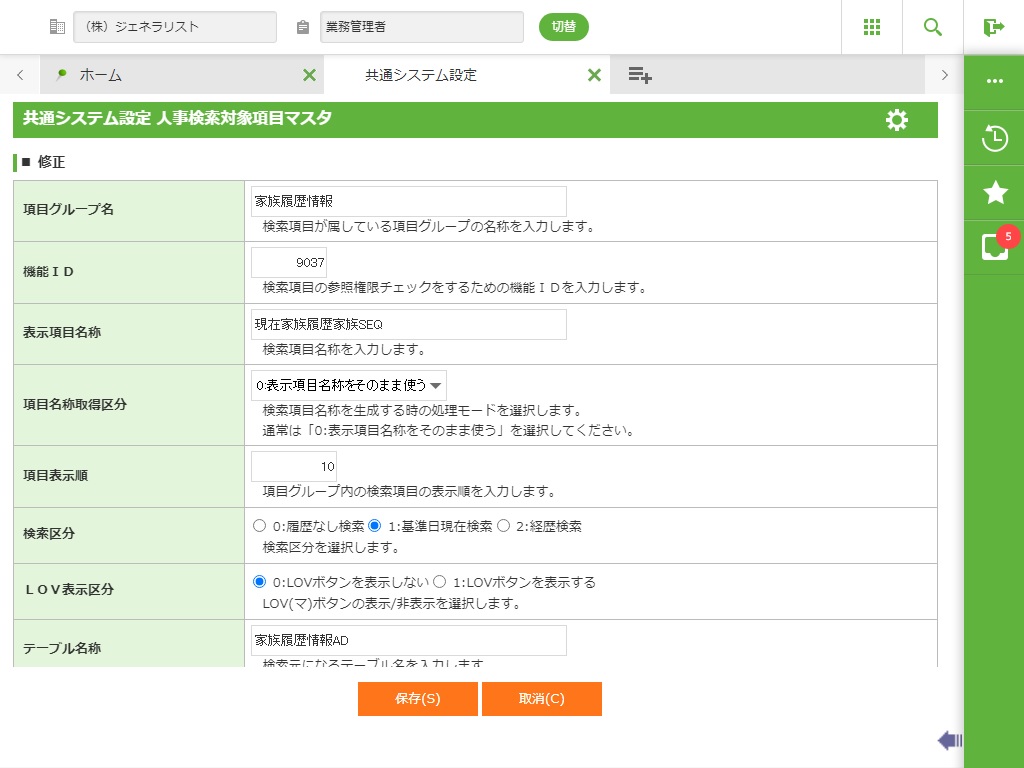Select the 0:履歴なし検索 radio button
The image size is (1024, 768).
(x=260, y=526)
